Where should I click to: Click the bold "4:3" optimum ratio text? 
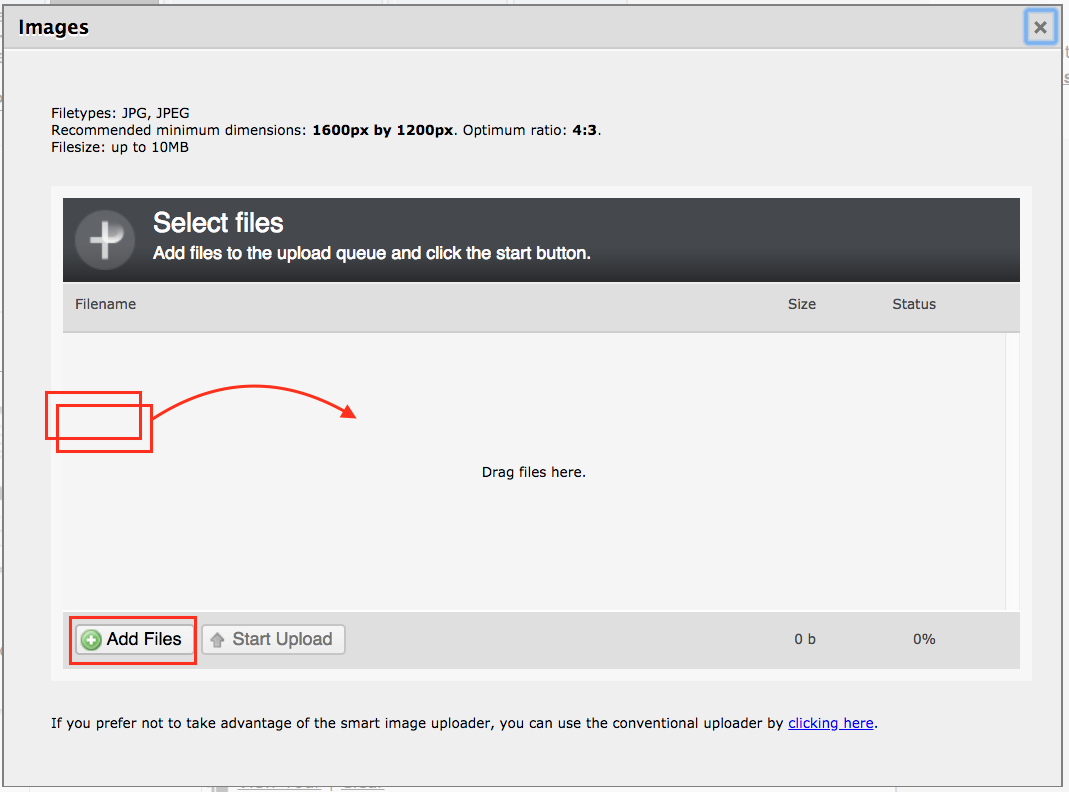(585, 130)
